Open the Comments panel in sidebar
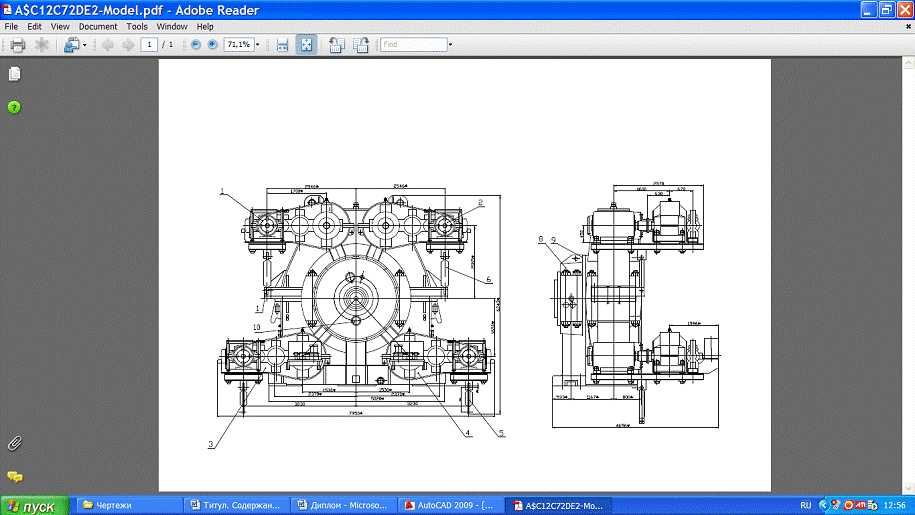Image resolution: width=915 pixels, height=515 pixels. pos(14,477)
